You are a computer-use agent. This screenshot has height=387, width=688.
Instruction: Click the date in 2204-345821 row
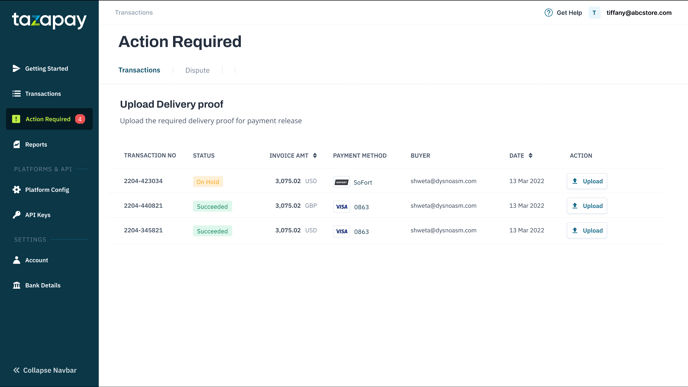pyautogui.click(x=527, y=230)
